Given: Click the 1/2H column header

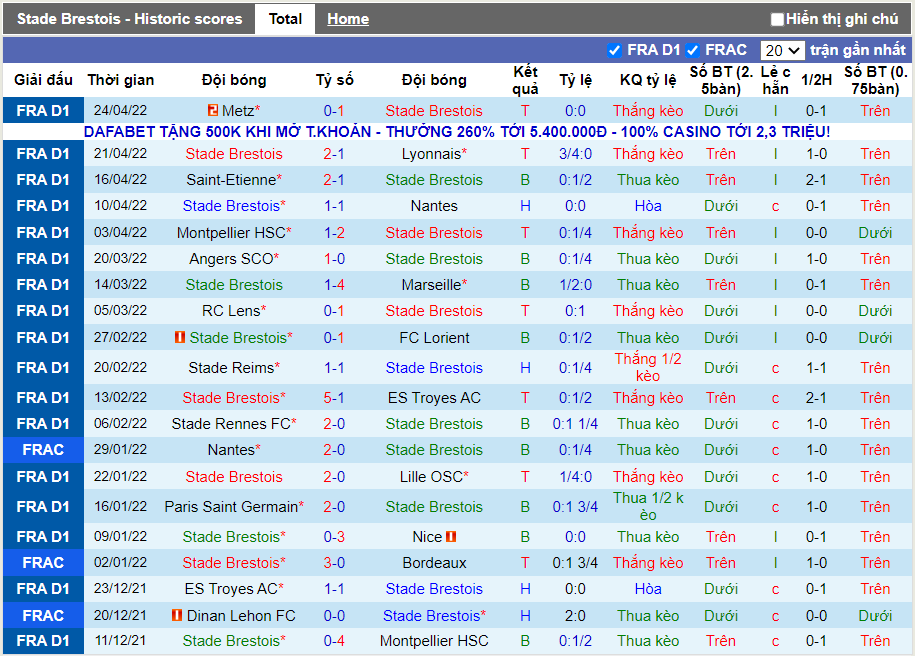Looking at the screenshot, I should [816, 81].
